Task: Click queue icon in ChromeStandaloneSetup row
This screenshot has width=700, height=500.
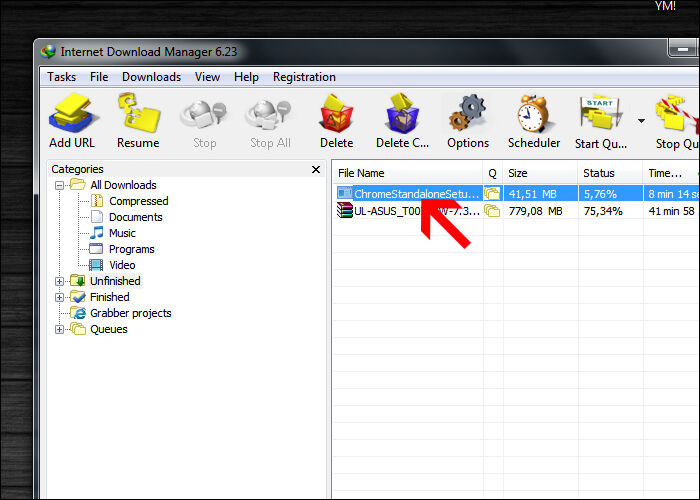Action: coord(492,194)
